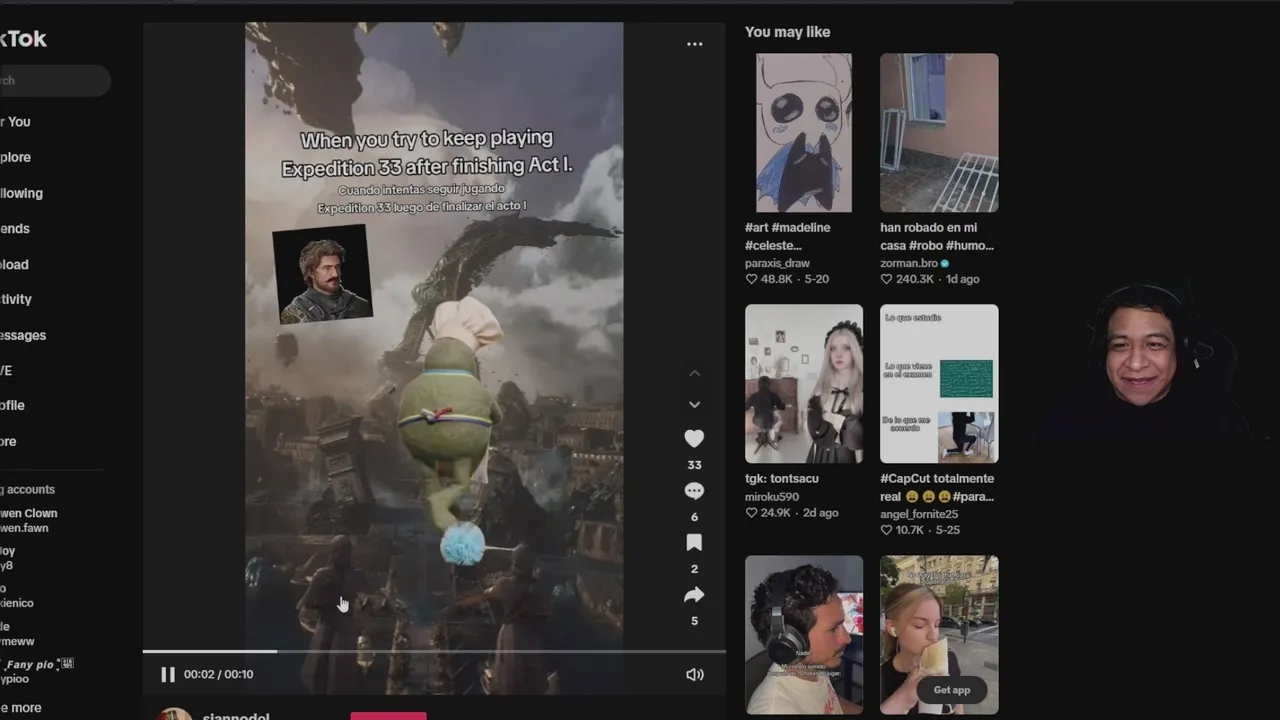Open the #art #madeline #celeste video thumbnail
This screenshot has height=720, width=1280.
(x=804, y=133)
